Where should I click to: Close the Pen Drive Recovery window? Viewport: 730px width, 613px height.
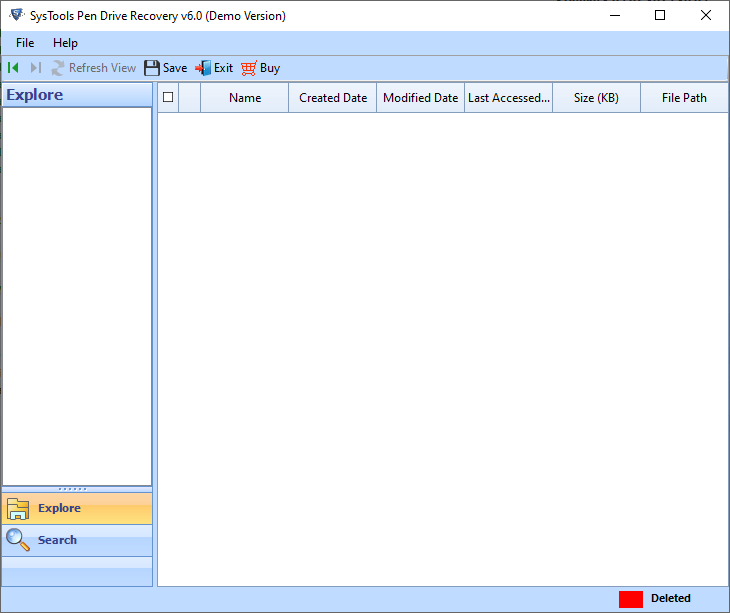tap(706, 15)
